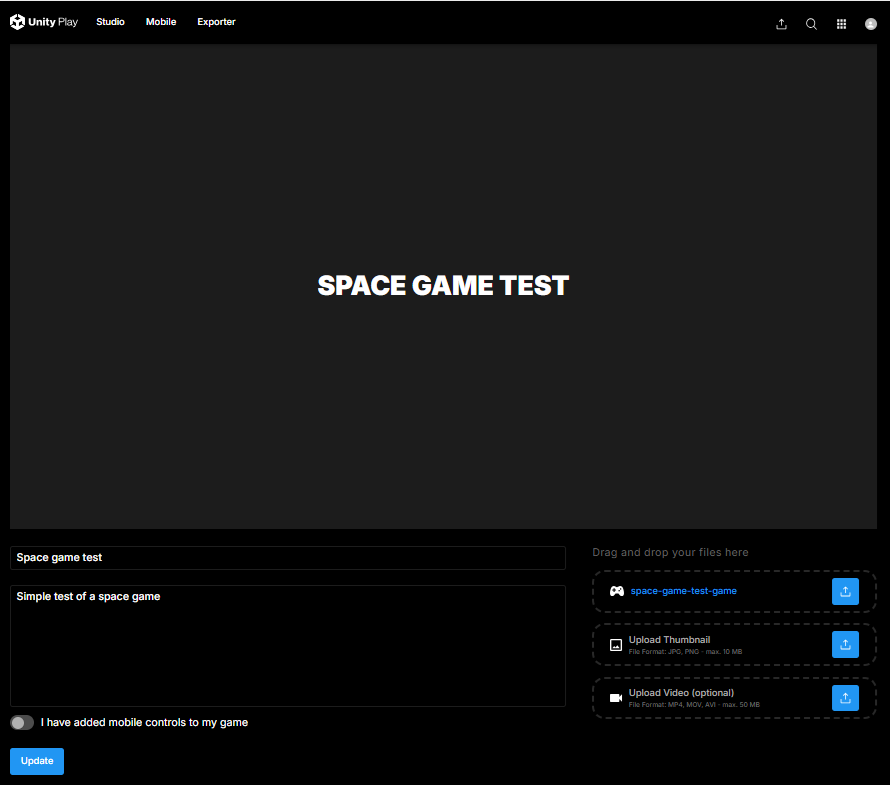The width and height of the screenshot is (890, 785).
Task: Click the image icon beside Upload Thumbnail
Action: tap(616, 645)
